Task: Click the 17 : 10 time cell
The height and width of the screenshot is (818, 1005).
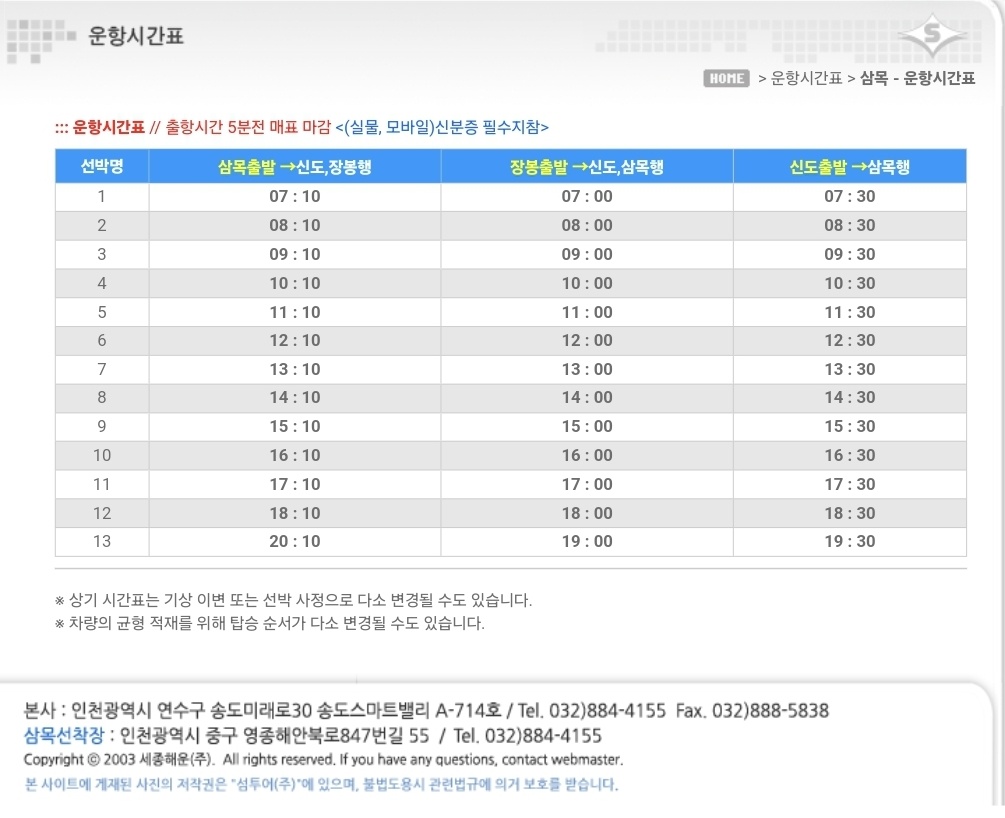Action: [x=295, y=484]
